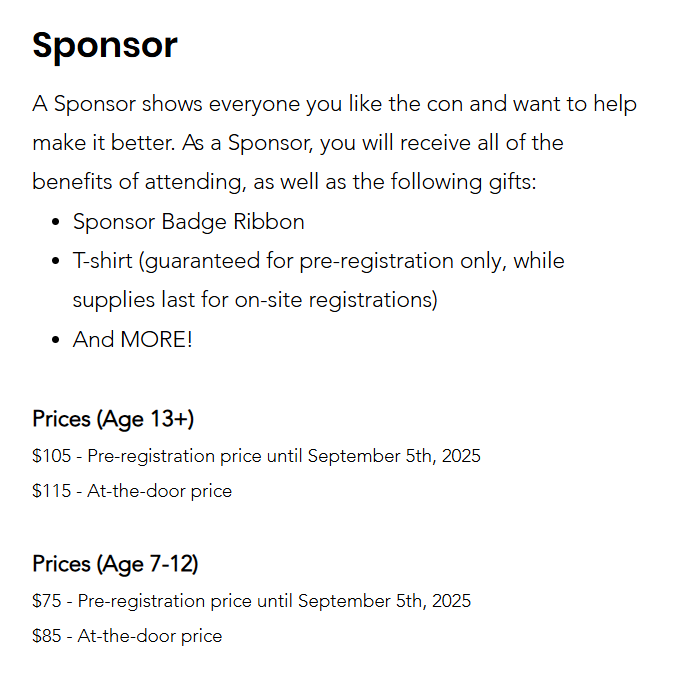Click the "supplies last for on-site registrations" line
This screenshot has width=697, height=689.
(x=255, y=300)
